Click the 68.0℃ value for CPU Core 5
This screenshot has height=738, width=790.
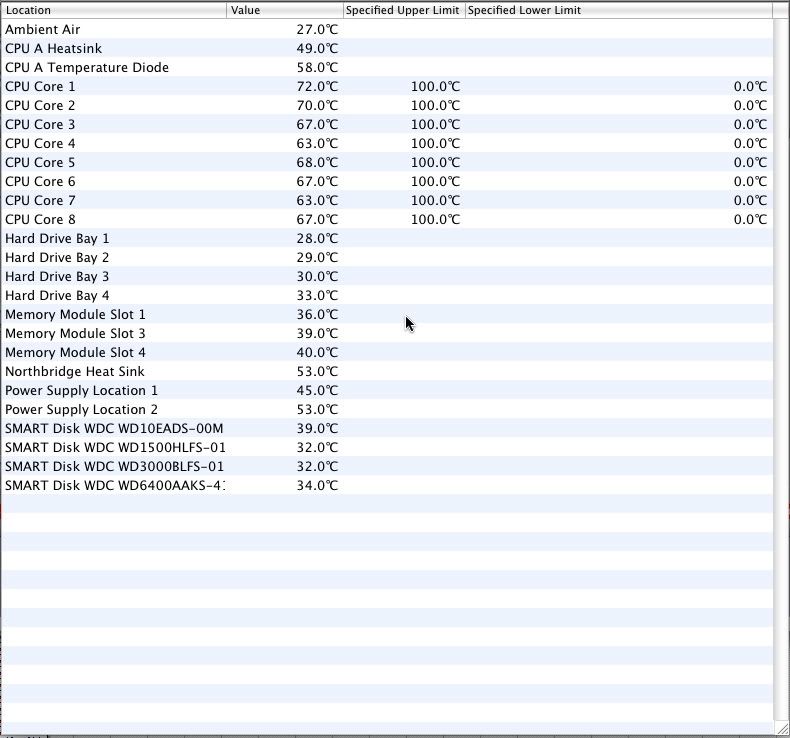317,162
